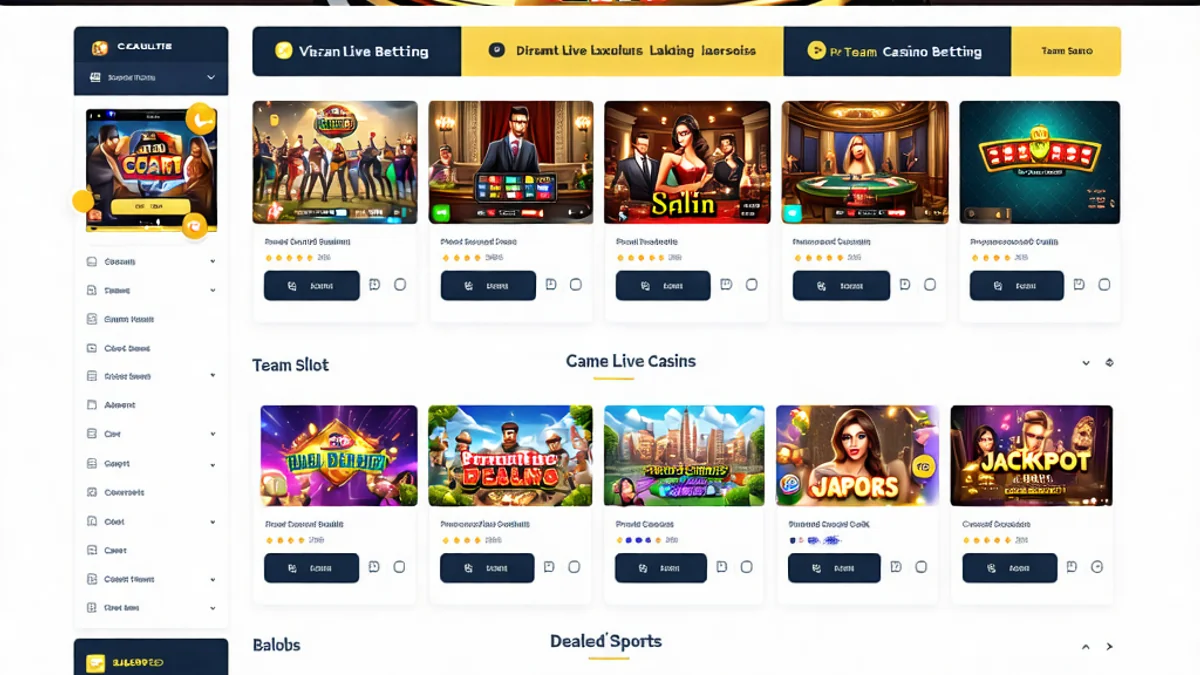Click the logo icon in sidebar header
This screenshot has width=1200, height=675.
(x=99, y=47)
